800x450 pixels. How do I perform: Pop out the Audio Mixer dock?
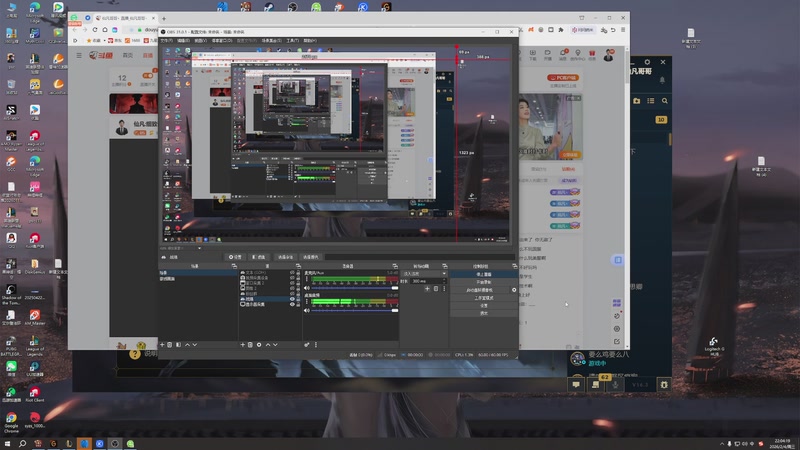[395, 266]
